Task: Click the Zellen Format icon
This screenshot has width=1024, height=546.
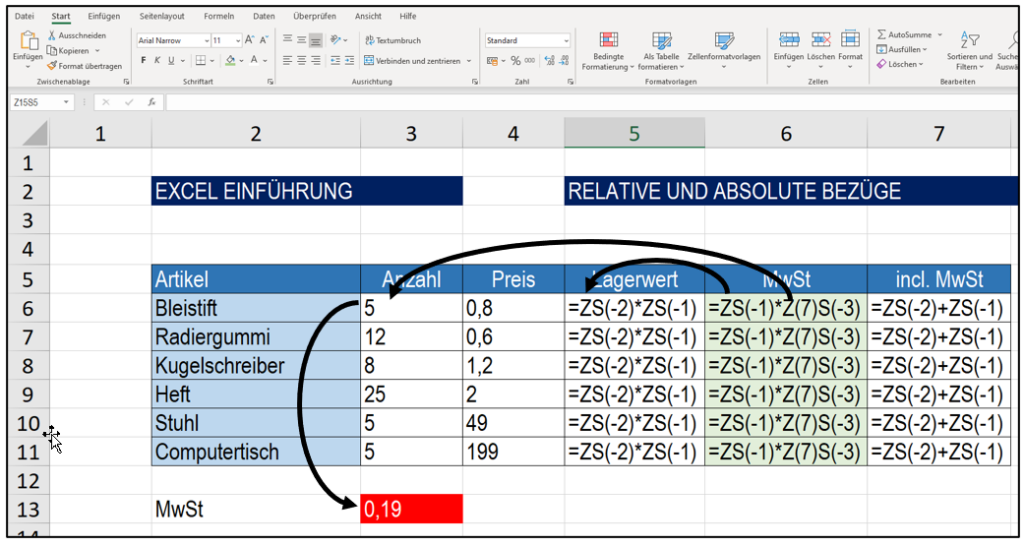Action: 850,39
